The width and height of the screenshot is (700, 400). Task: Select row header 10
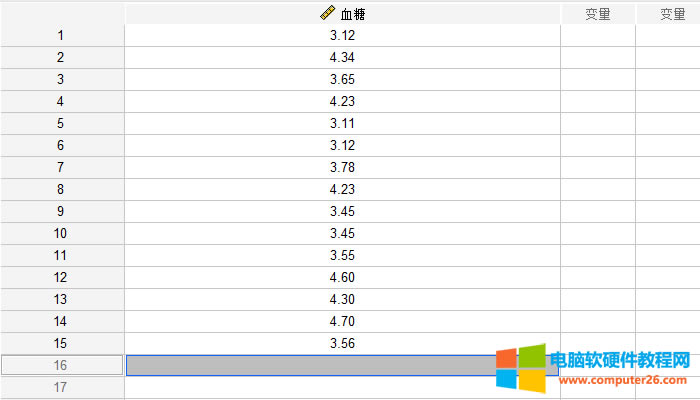[x=62, y=233]
